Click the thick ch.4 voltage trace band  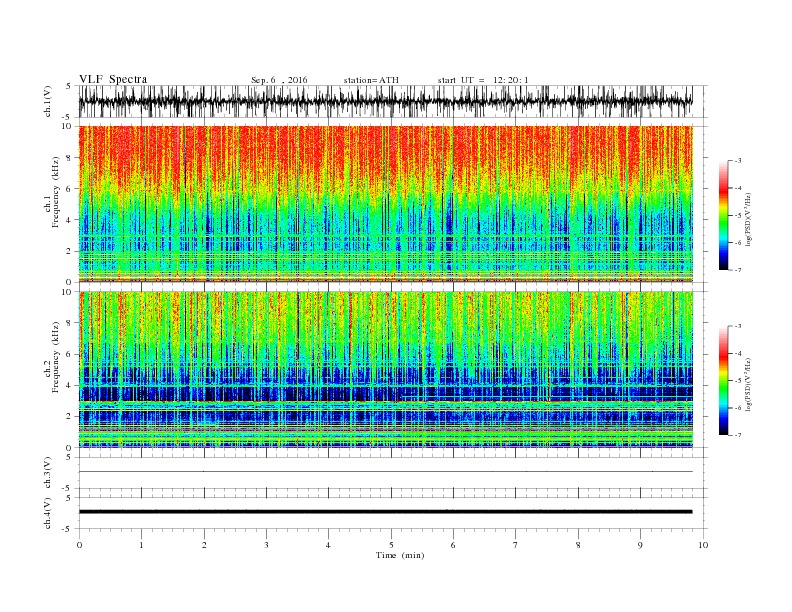(x=385, y=512)
